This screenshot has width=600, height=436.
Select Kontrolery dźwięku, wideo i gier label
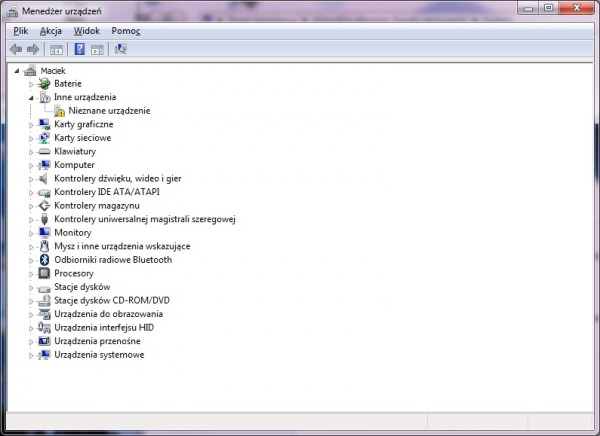pyautogui.click(x=118, y=179)
